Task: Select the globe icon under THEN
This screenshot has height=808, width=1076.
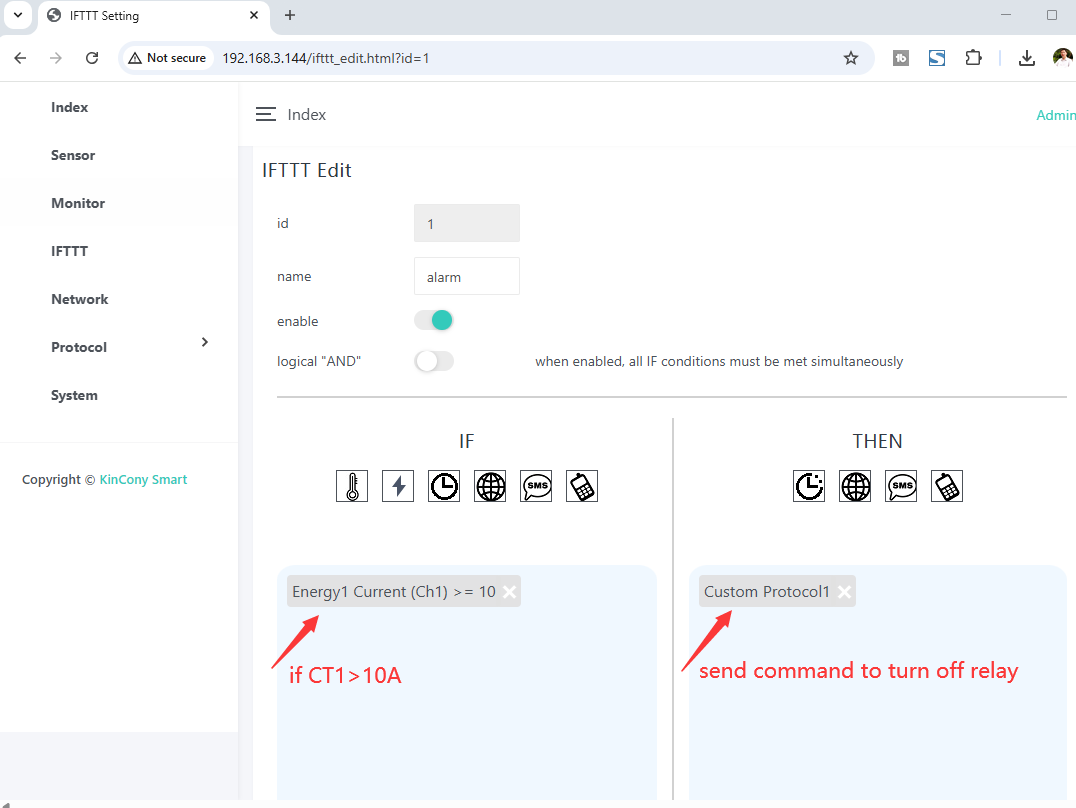Action: click(x=855, y=486)
